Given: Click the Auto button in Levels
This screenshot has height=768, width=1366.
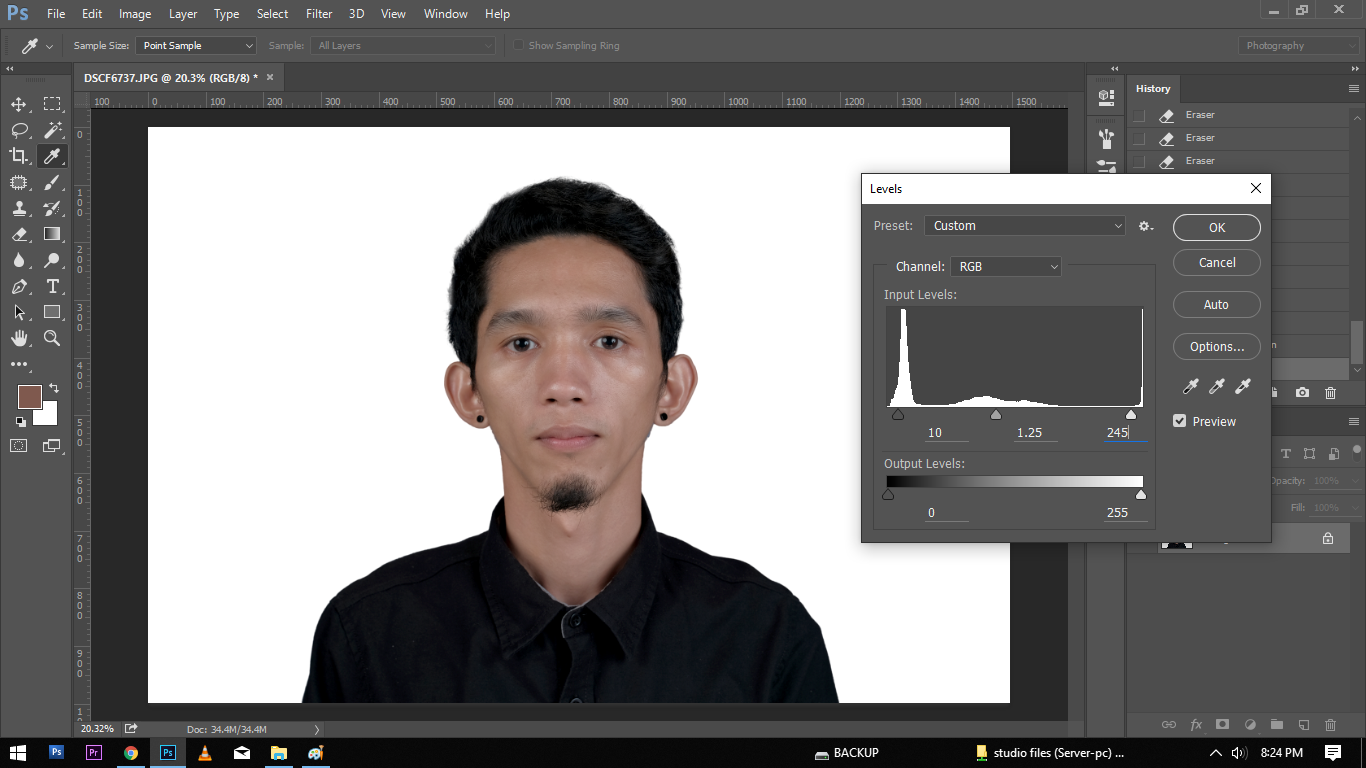Looking at the screenshot, I should point(1216,305).
